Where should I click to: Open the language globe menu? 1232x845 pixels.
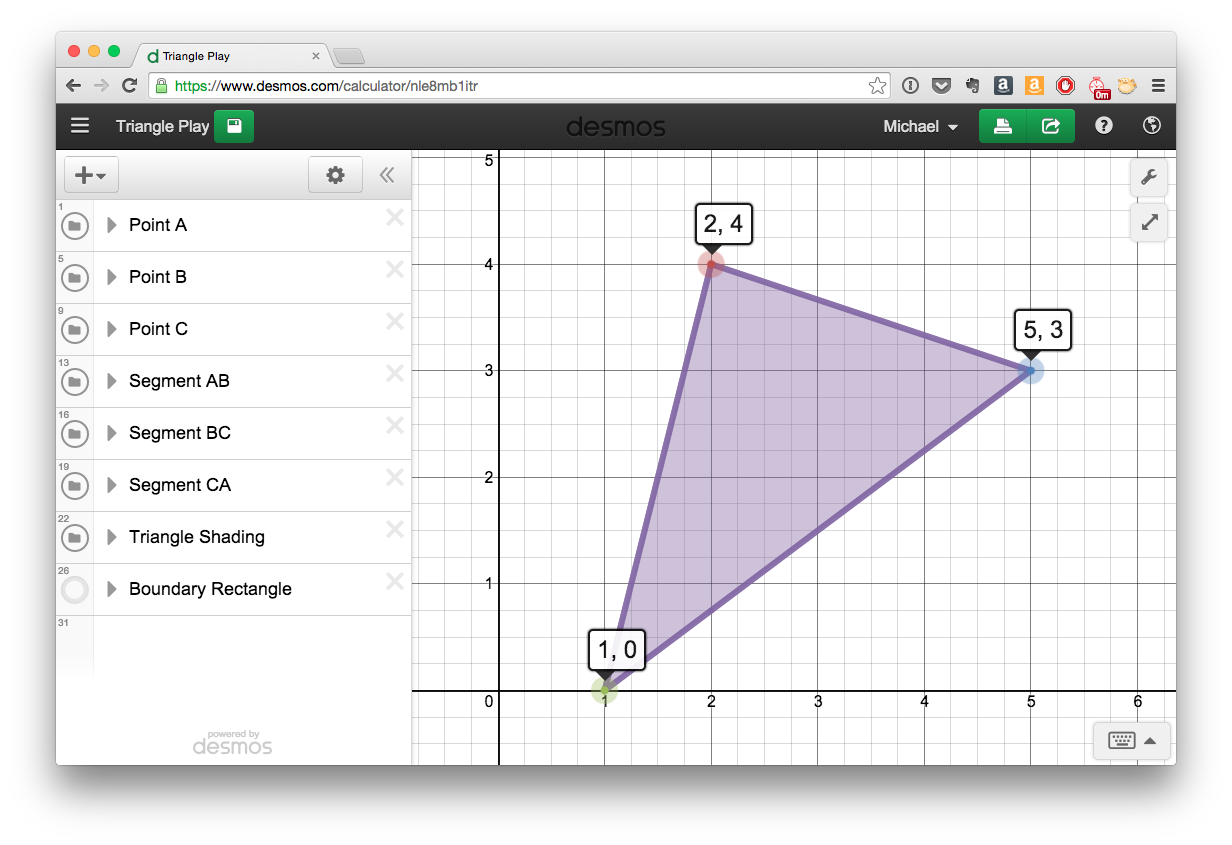pos(1152,126)
